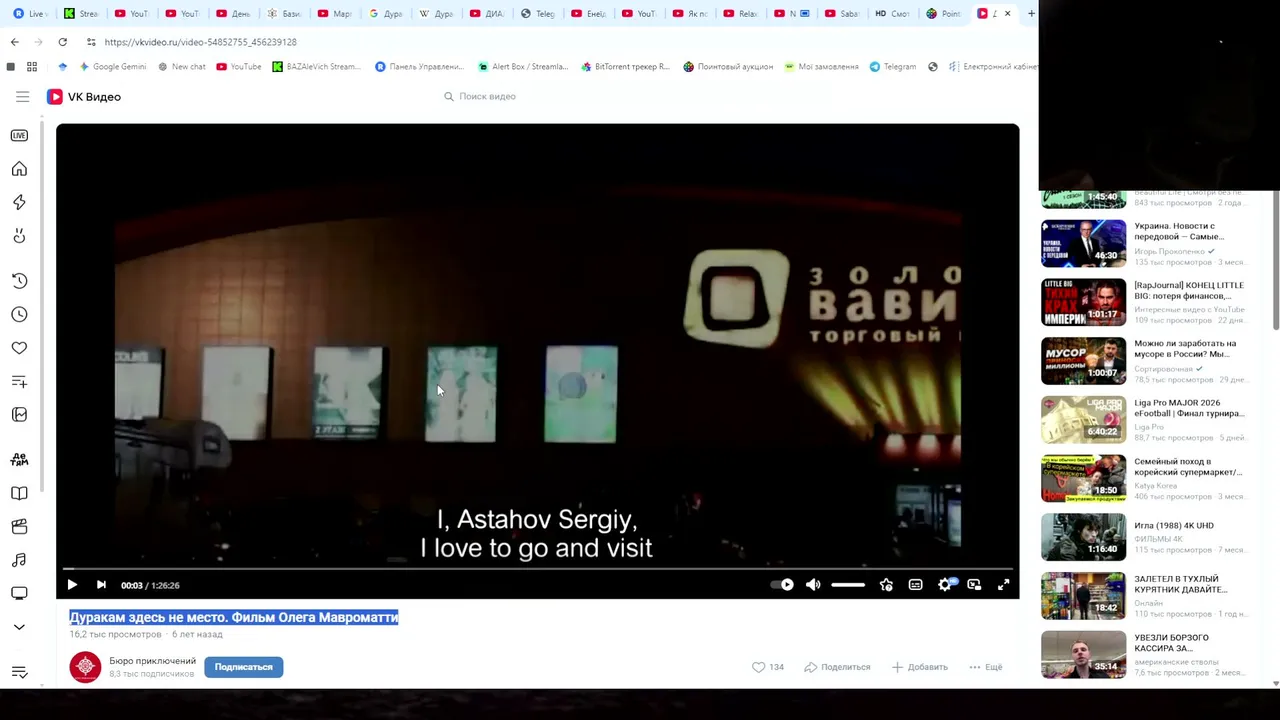The height and width of the screenshot is (720, 1280).
Task: Click the star icon in player controls
Action: 886,585
